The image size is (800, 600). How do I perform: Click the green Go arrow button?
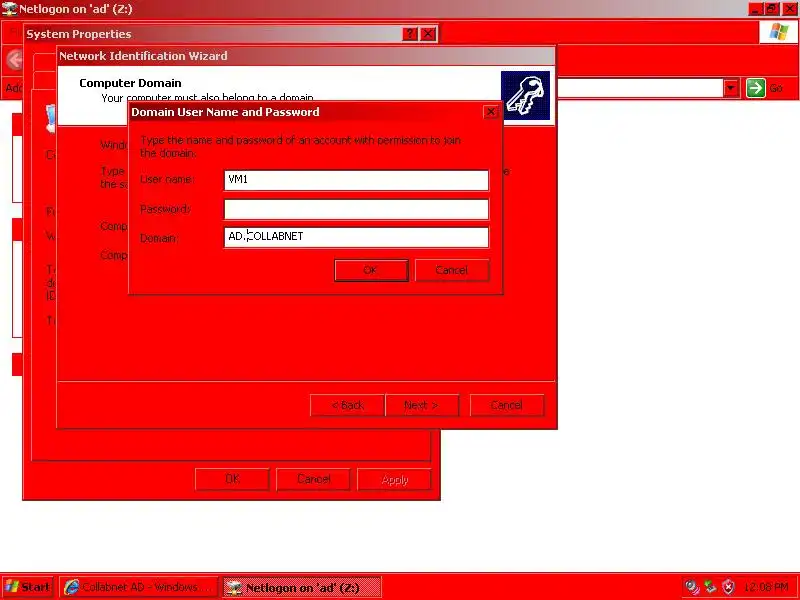tap(756, 88)
